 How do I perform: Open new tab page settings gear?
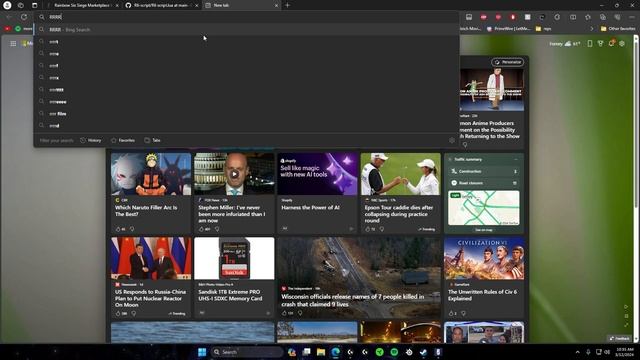[x=622, y=44]
